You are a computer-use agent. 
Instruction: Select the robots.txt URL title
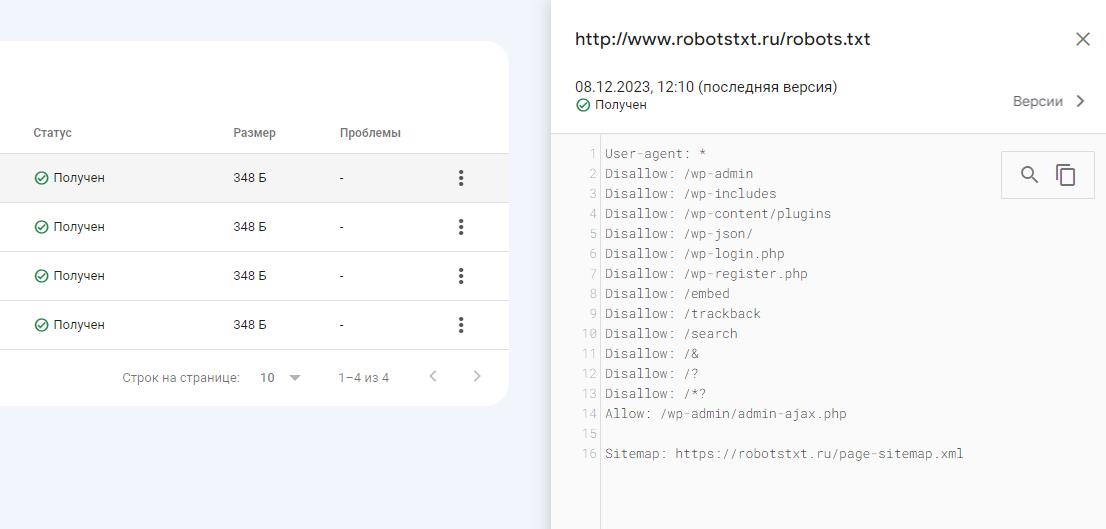click(722, 39)
